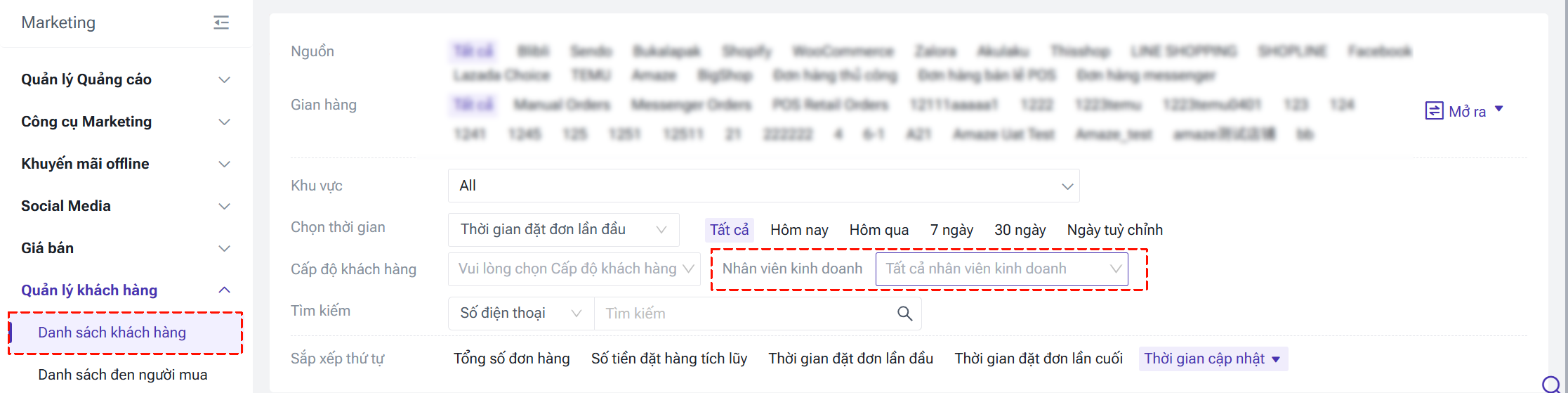Viewport: 1568px width, 393px height.
Task: Sort by Tổng số đơn hàng
Action: (511, 359)
